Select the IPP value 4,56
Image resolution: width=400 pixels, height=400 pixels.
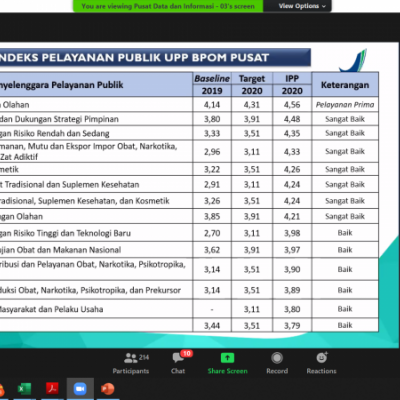tap(292, 105)
